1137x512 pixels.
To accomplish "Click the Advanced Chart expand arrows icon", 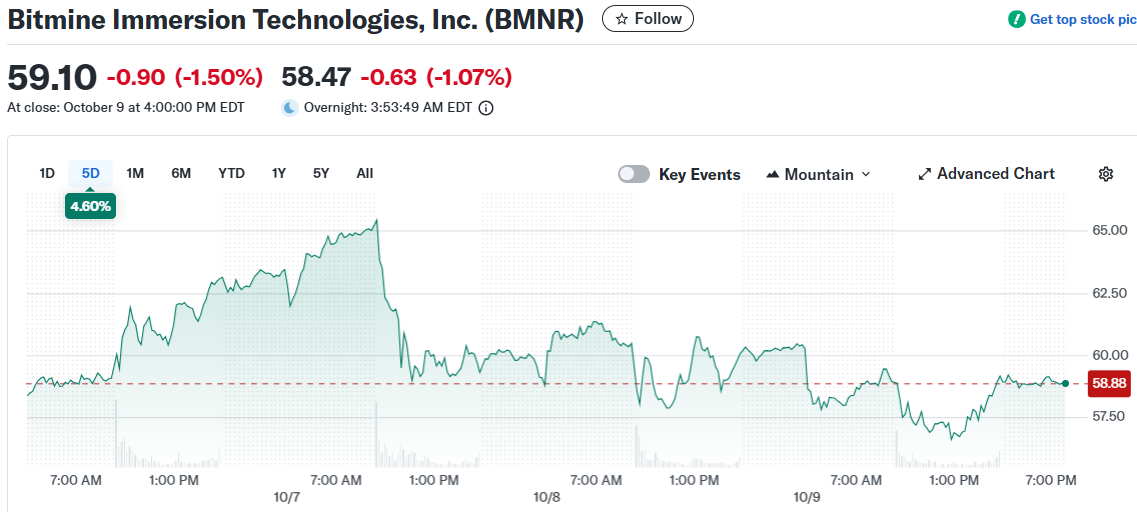I will 924,174.
